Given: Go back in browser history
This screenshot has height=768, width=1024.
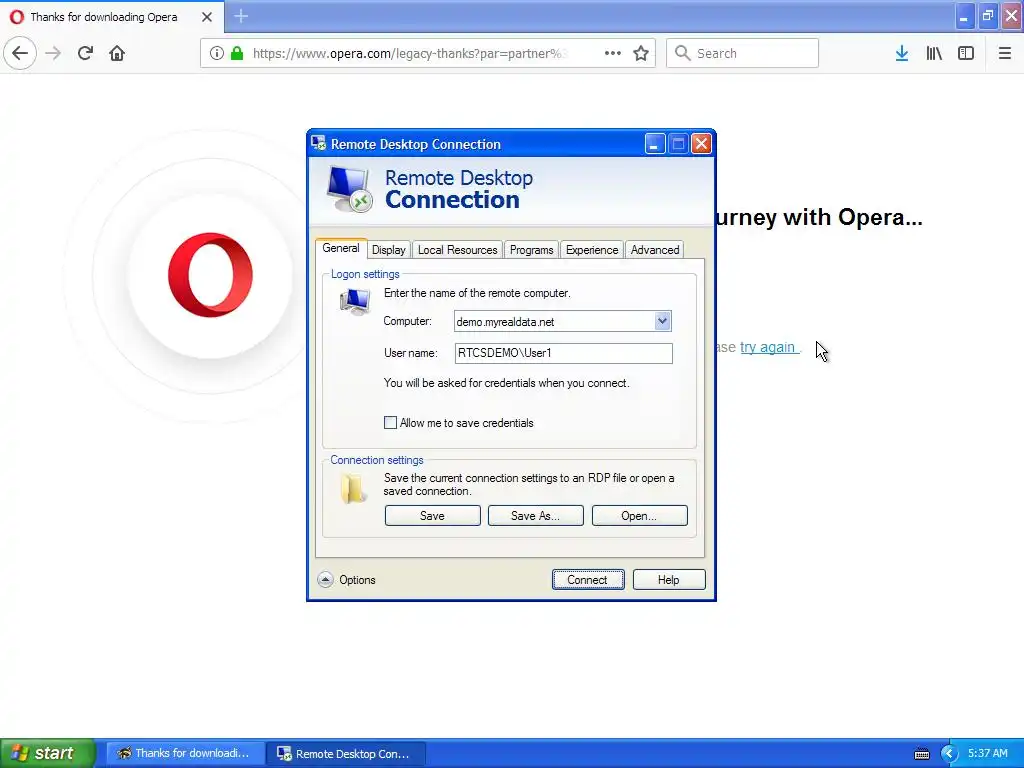Looking at the screenshot, I should coord(20,53).
